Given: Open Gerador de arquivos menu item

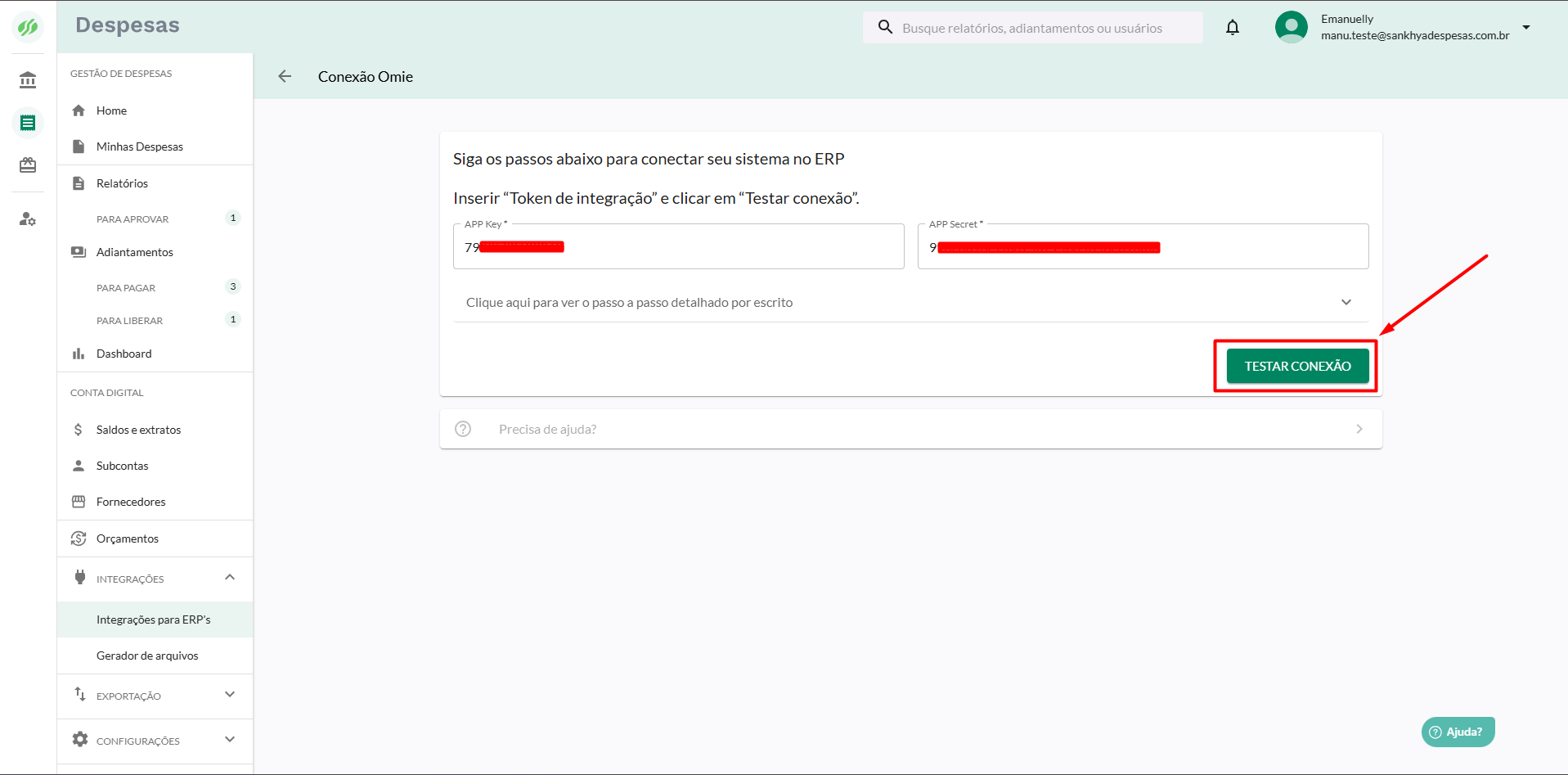Looking at the screenshot, I should point(155,656).
